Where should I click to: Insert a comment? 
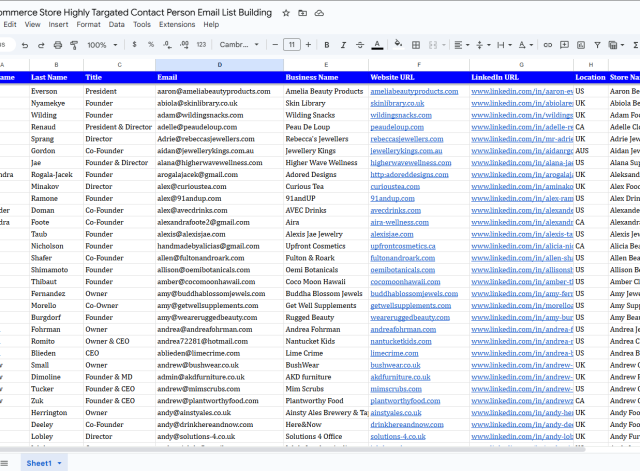coord(564,45)
